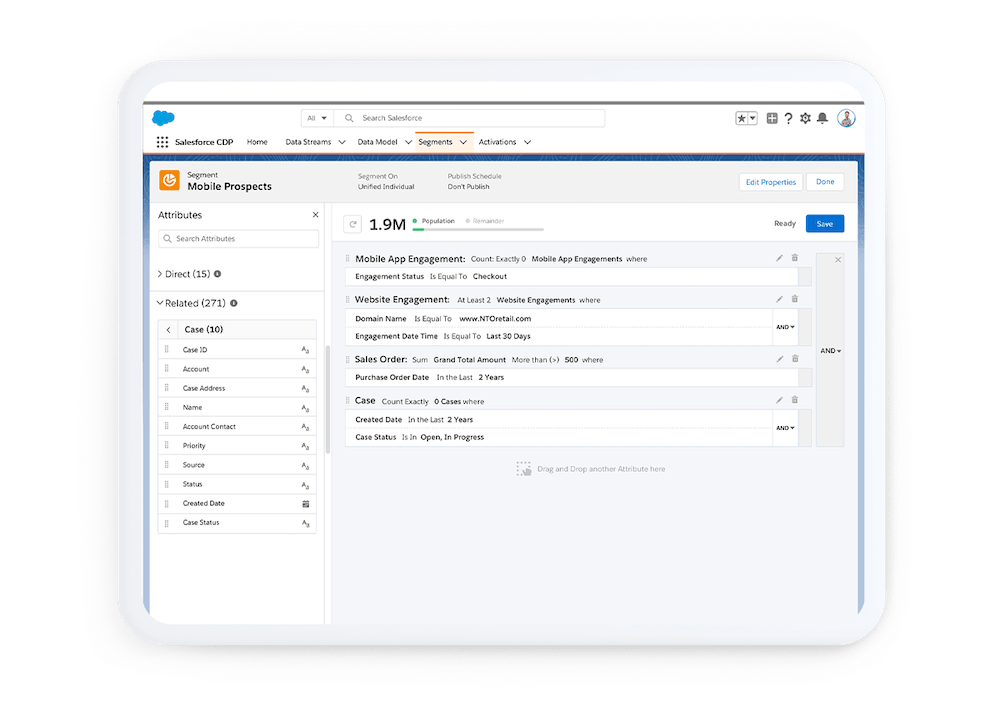Click the Related info icon
Screen dimensions: 1000x706
point(233,304)
